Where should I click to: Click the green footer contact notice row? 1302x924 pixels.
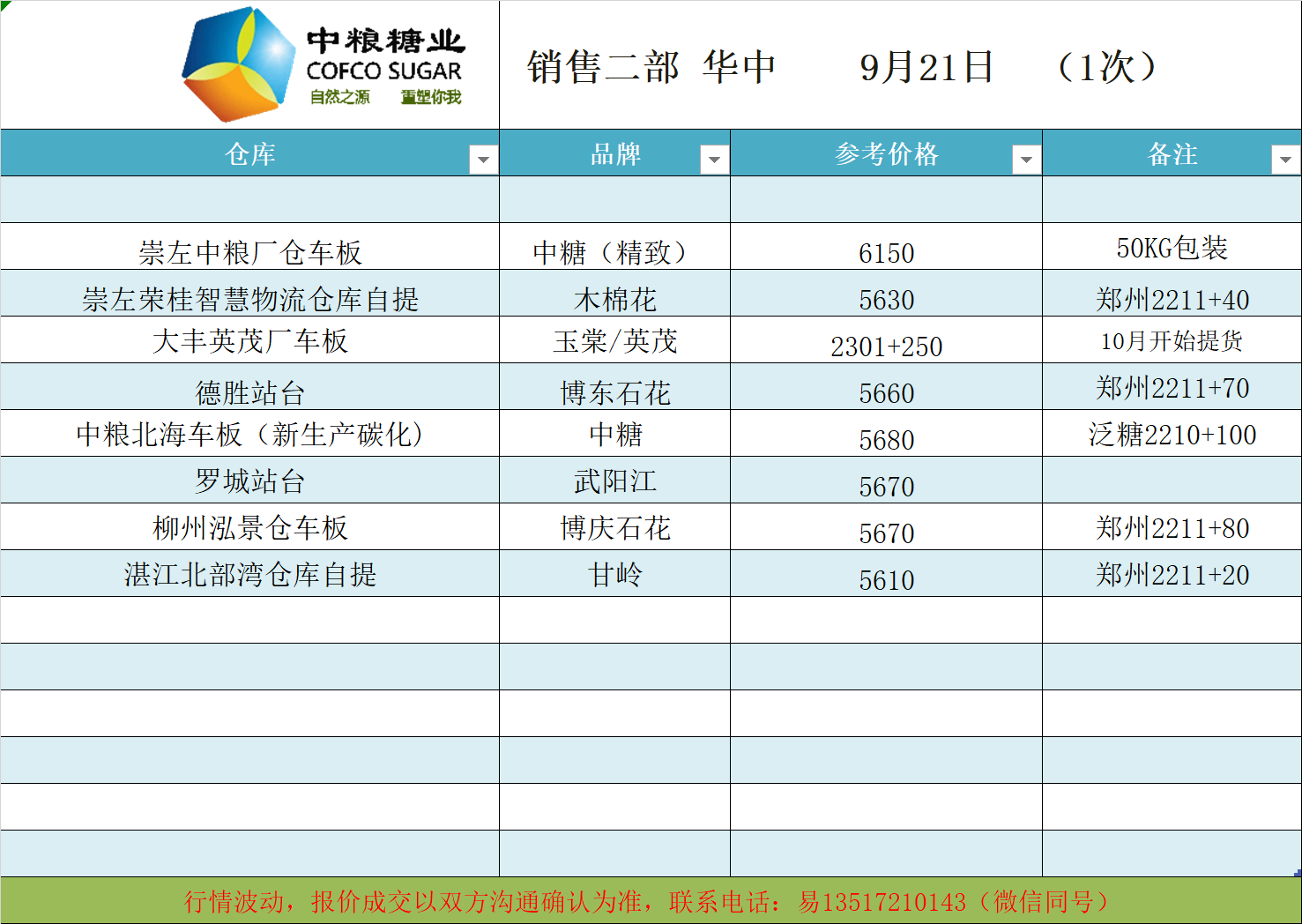[x=651, y=901]
